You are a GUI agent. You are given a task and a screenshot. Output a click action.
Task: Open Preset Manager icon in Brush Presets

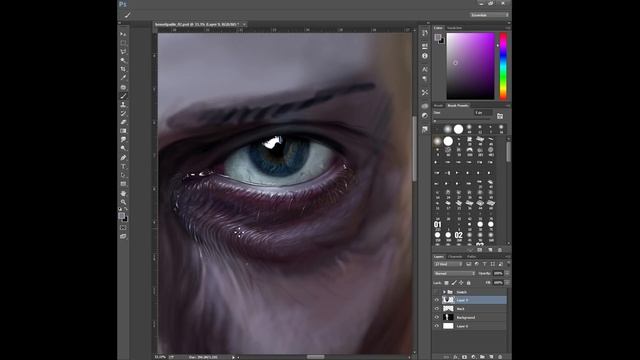coord(480,250)
